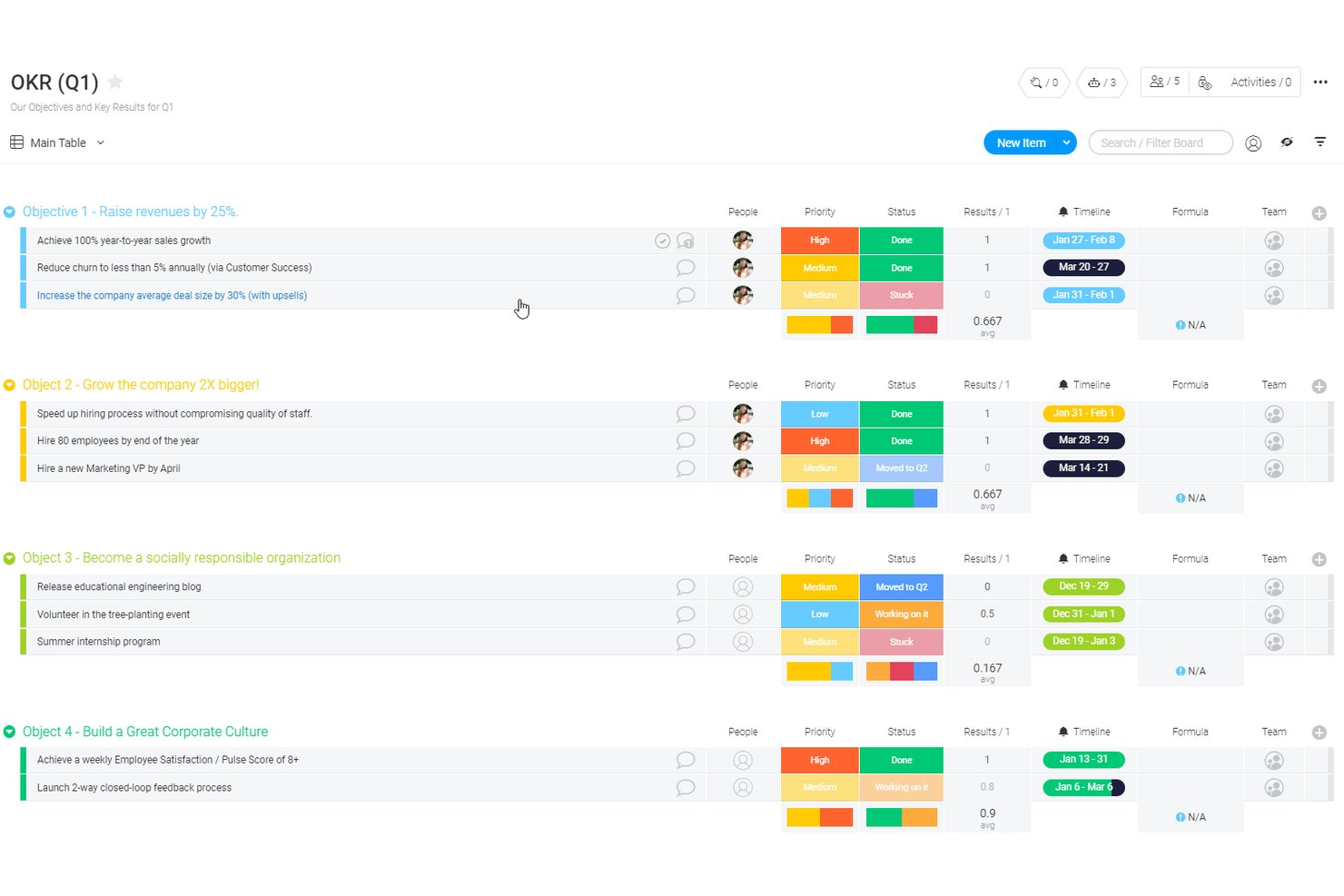This screenshot has width=1344, height=896.
Task: Click the New Item button
Action: 1020,143
